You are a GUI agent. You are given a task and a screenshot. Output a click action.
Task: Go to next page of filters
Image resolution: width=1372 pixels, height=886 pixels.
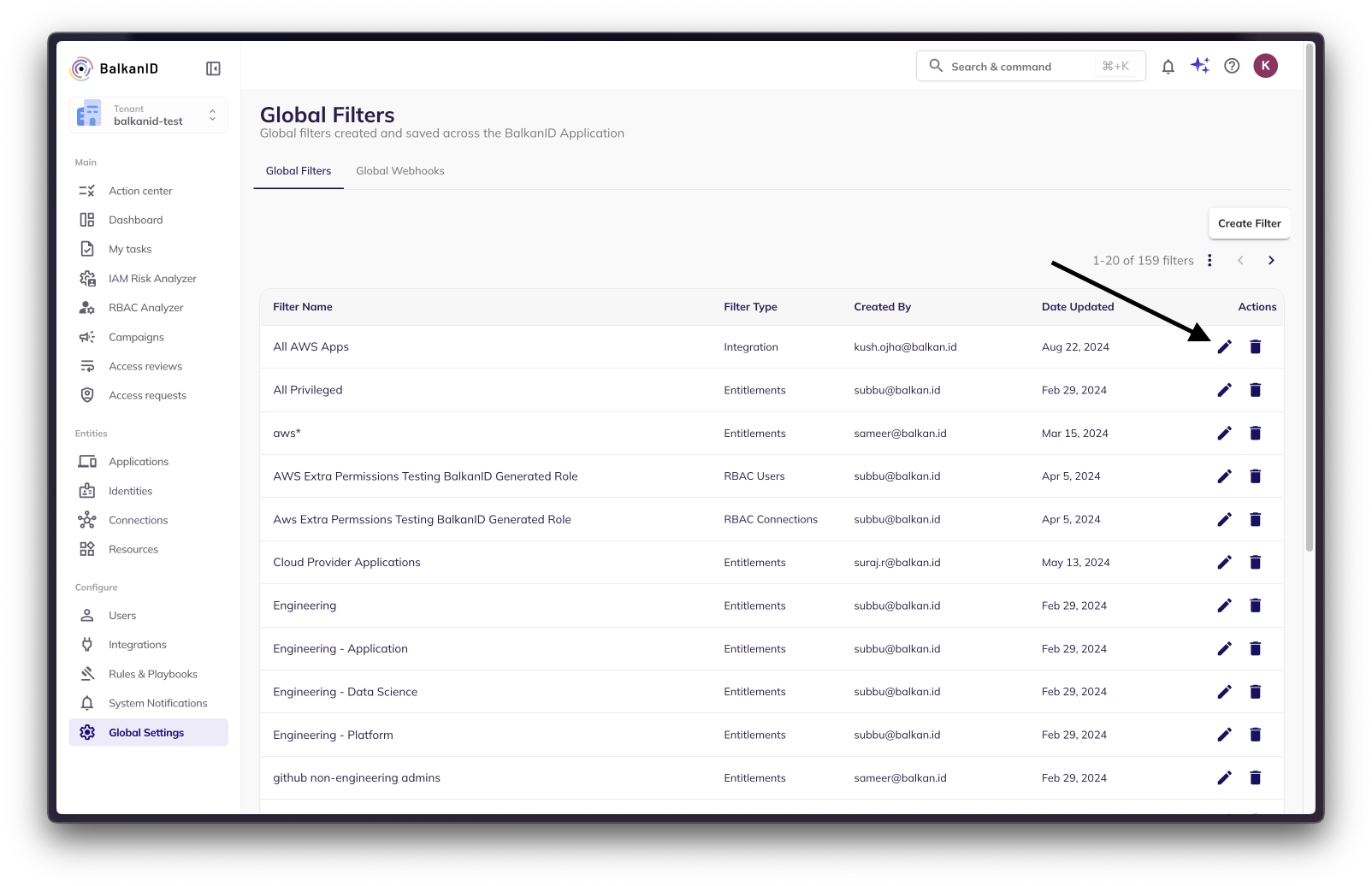1271,260
